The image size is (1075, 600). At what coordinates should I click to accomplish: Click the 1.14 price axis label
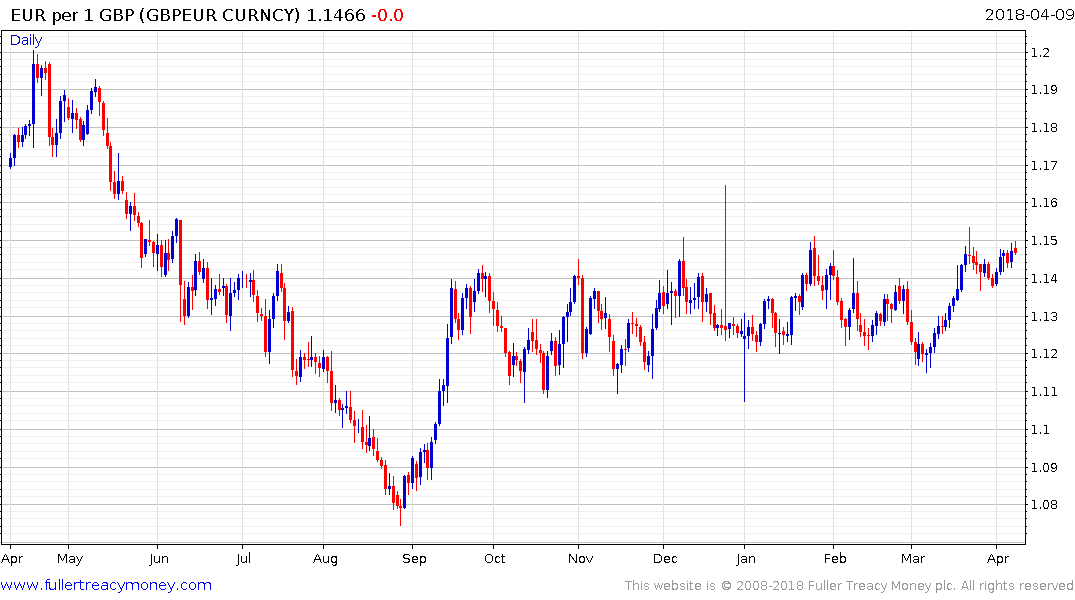pos(1044,278)
